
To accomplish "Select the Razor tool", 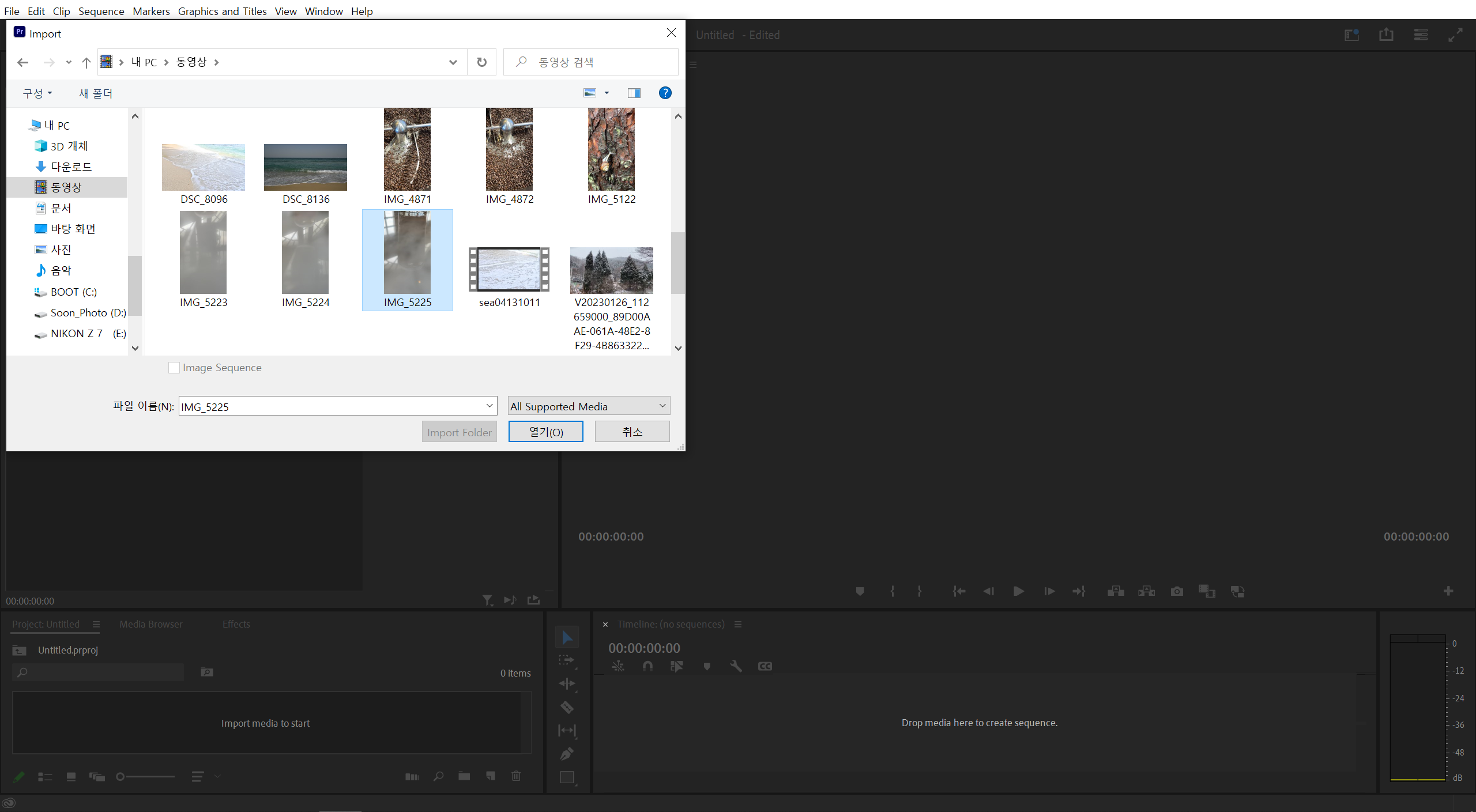I will tap(567, 707).
